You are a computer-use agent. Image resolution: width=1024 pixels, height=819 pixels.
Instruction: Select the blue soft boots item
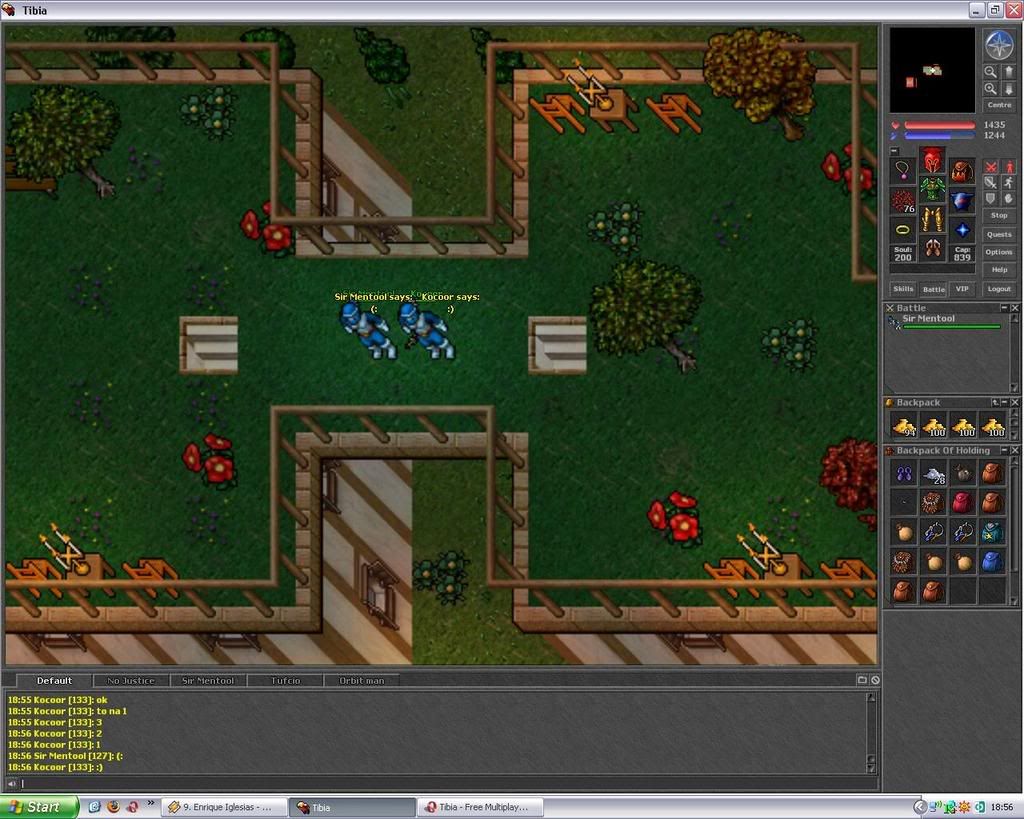[x=904, y=473]
